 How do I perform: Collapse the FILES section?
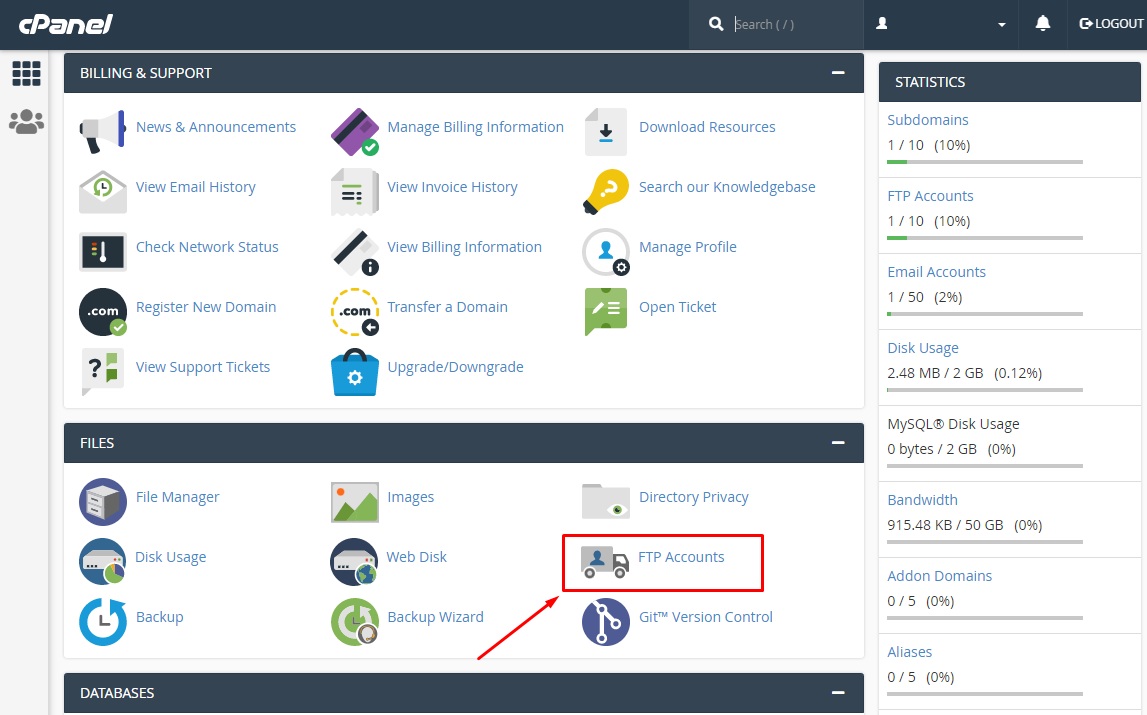(x=838, y=442)
